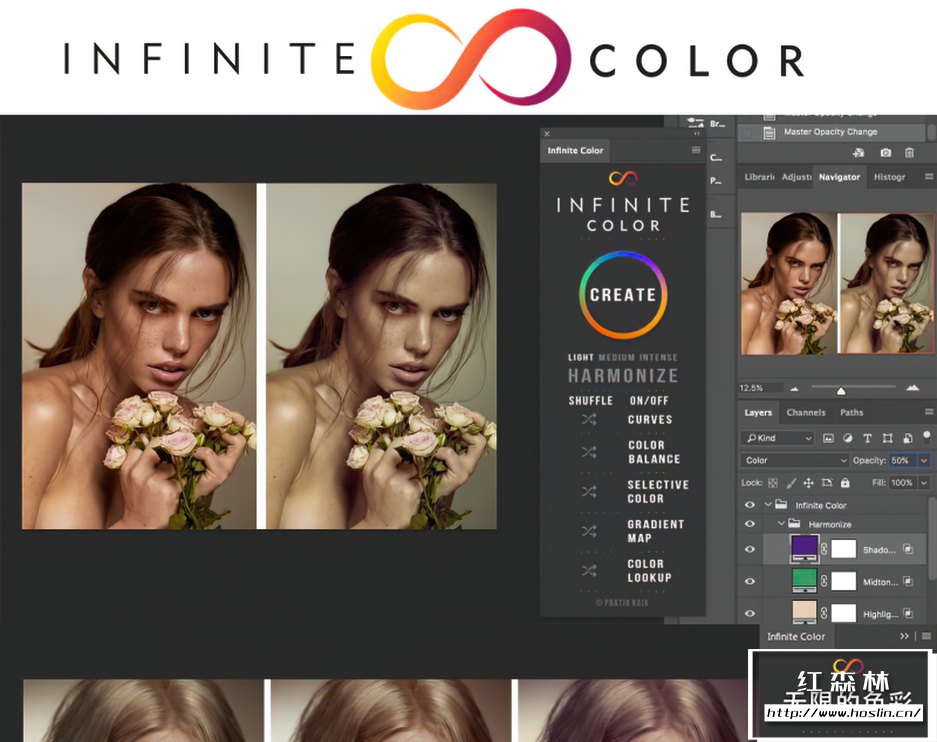This screenshot has height=742, width=937.
Task: Filter layers by pixel layers
Action: tap(828, 438)
